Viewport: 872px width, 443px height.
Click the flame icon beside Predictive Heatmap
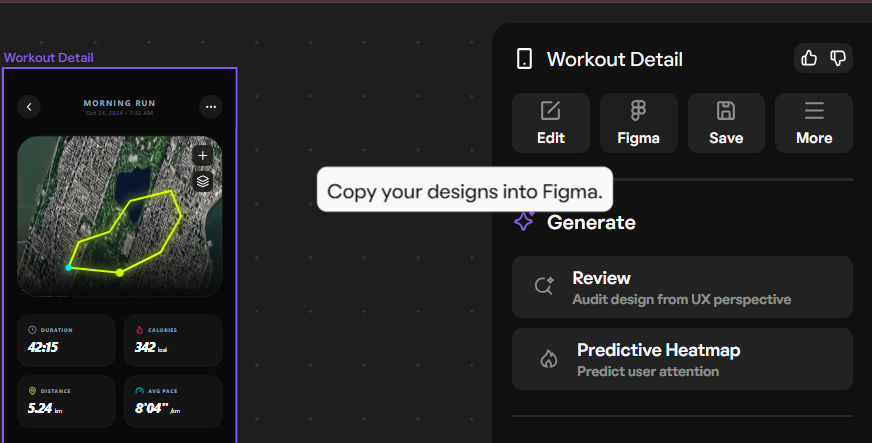[x=549, y=359]
